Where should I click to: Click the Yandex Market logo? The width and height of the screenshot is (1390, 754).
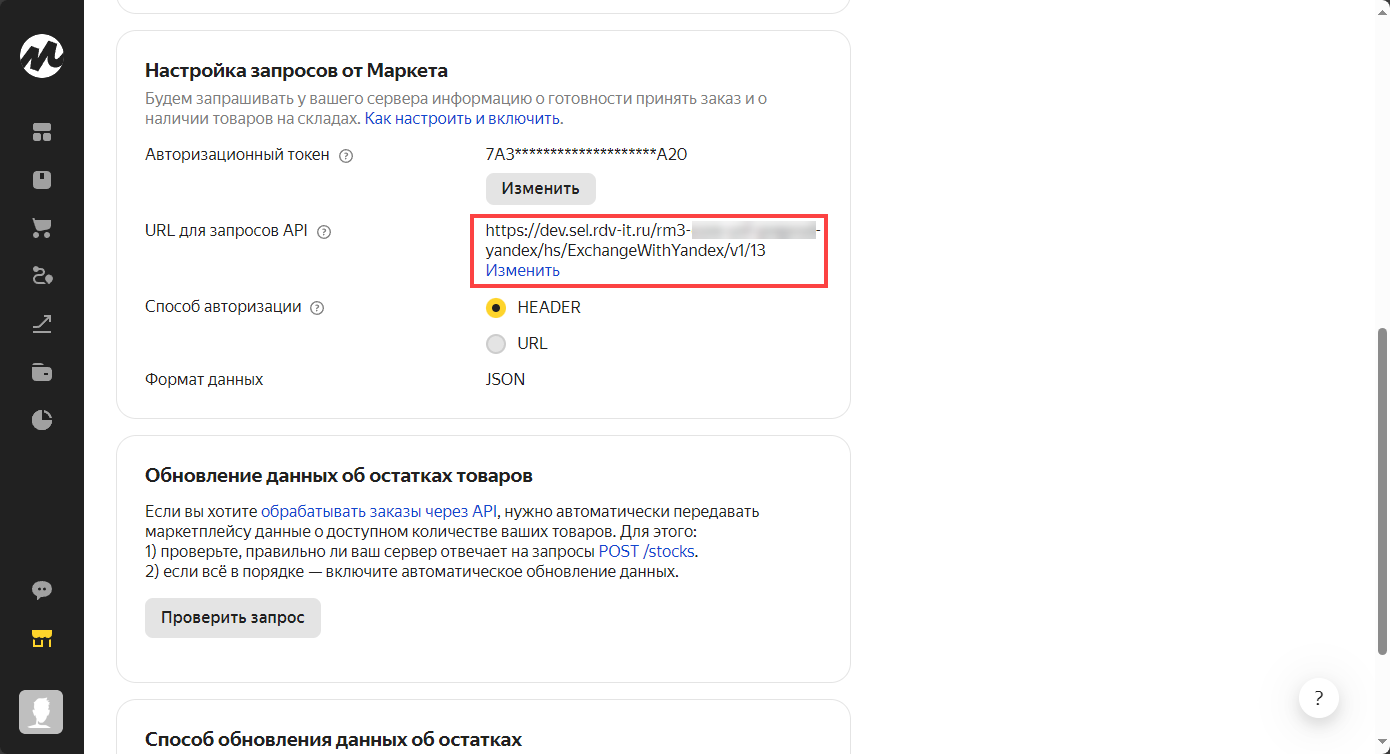pyautogui.click(x=42, y=56)
